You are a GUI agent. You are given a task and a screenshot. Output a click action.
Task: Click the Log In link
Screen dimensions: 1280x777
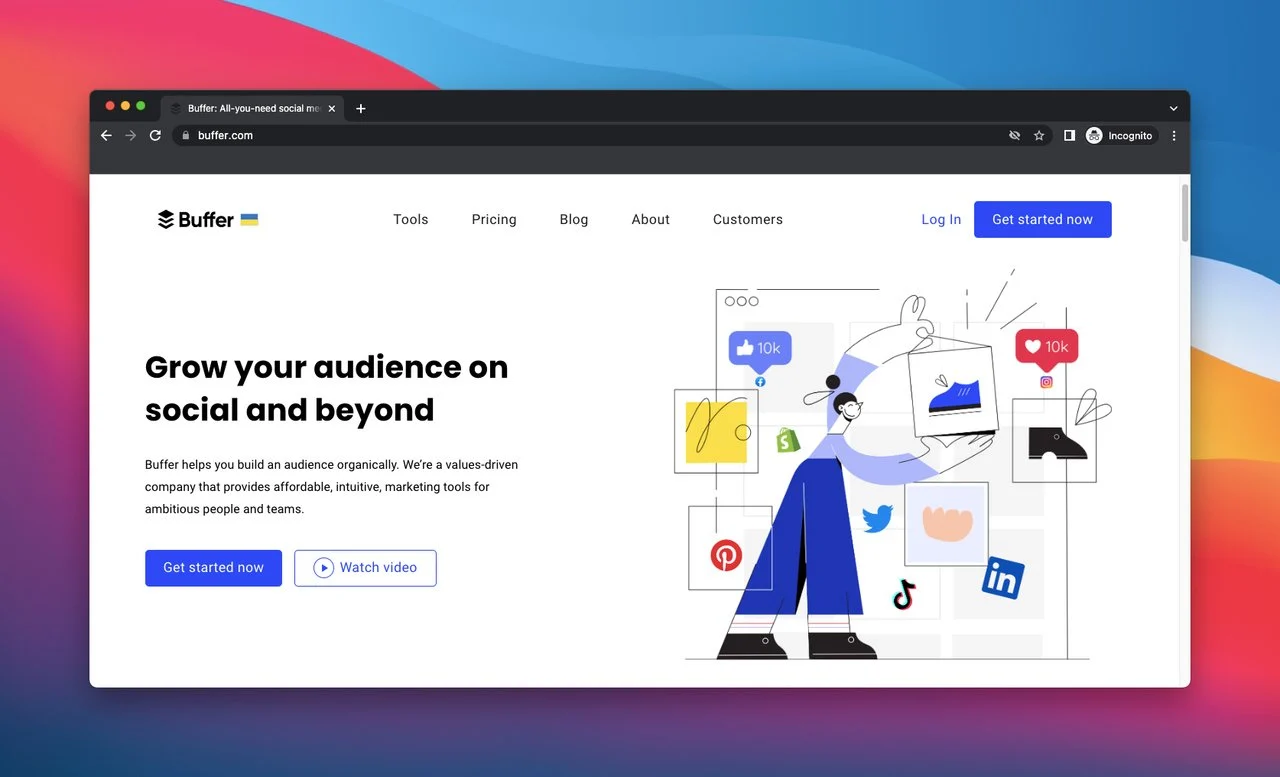pos(941,220)
